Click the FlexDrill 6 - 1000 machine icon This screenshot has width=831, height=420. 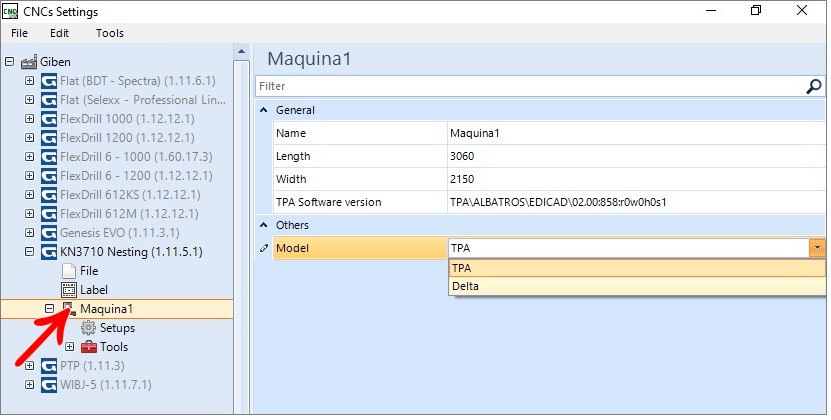[x=49, y=157]
